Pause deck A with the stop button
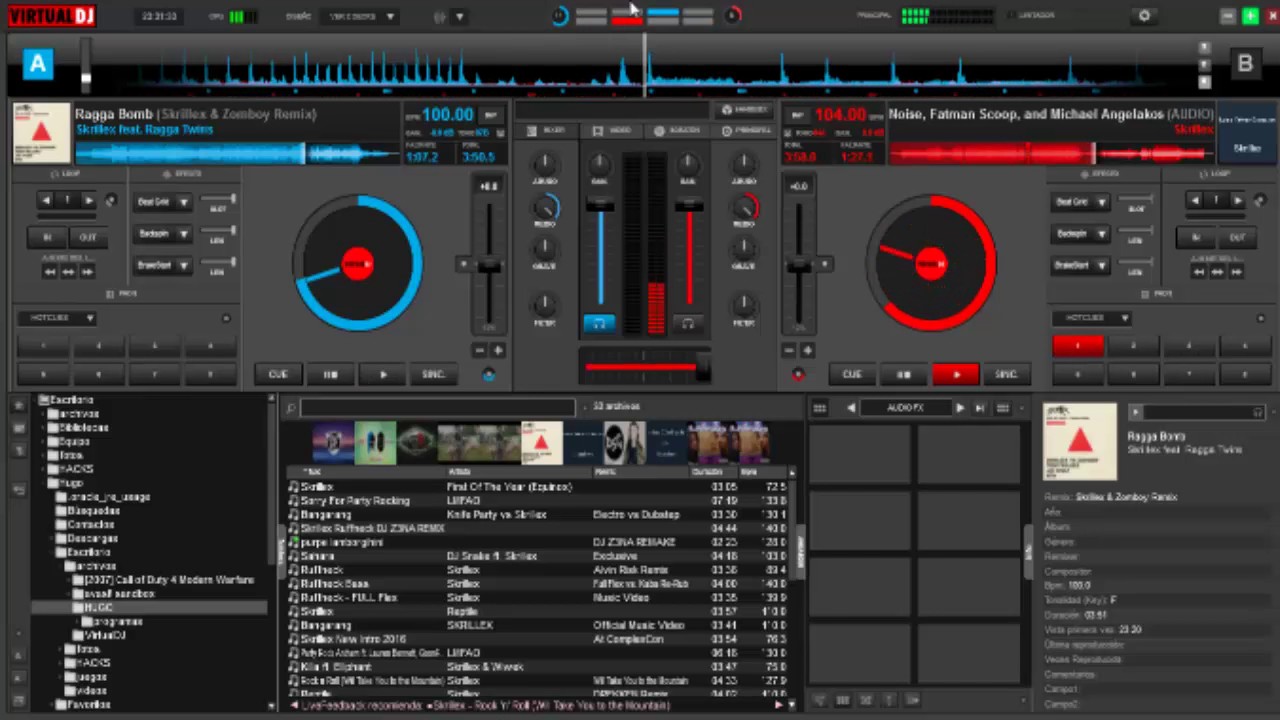The height and width of the screenshot is (720, 1280). tap(331, 374)
